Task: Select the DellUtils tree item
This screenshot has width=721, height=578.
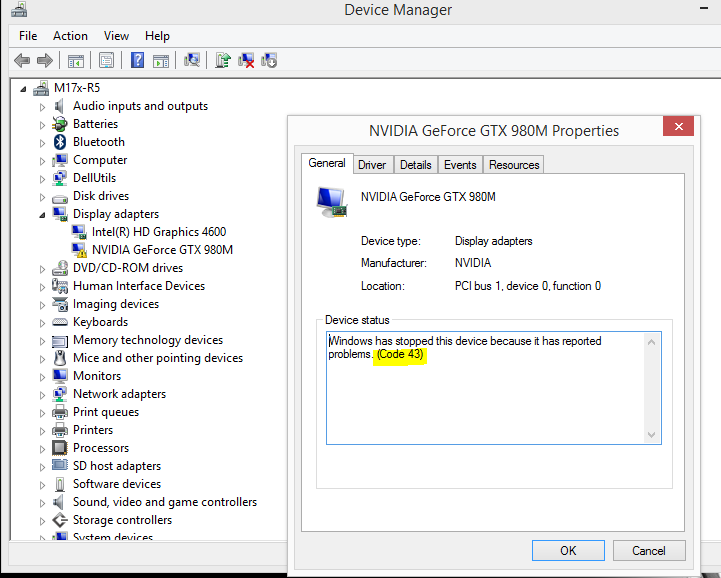Action: click(94, 178)
